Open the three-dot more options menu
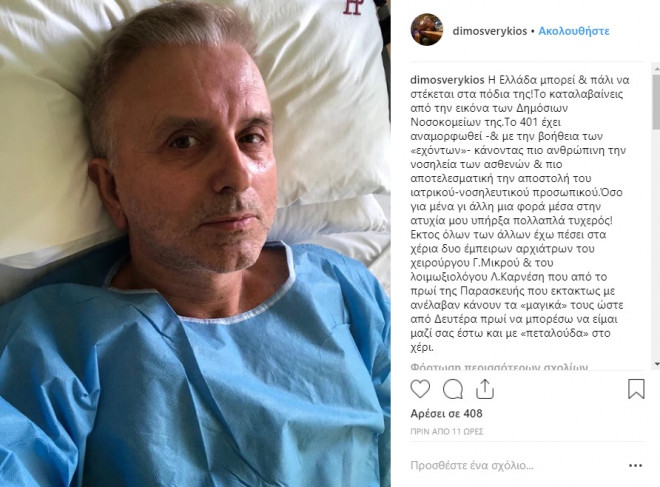Viewport: 660px width, 487px height. coord(635,466)
